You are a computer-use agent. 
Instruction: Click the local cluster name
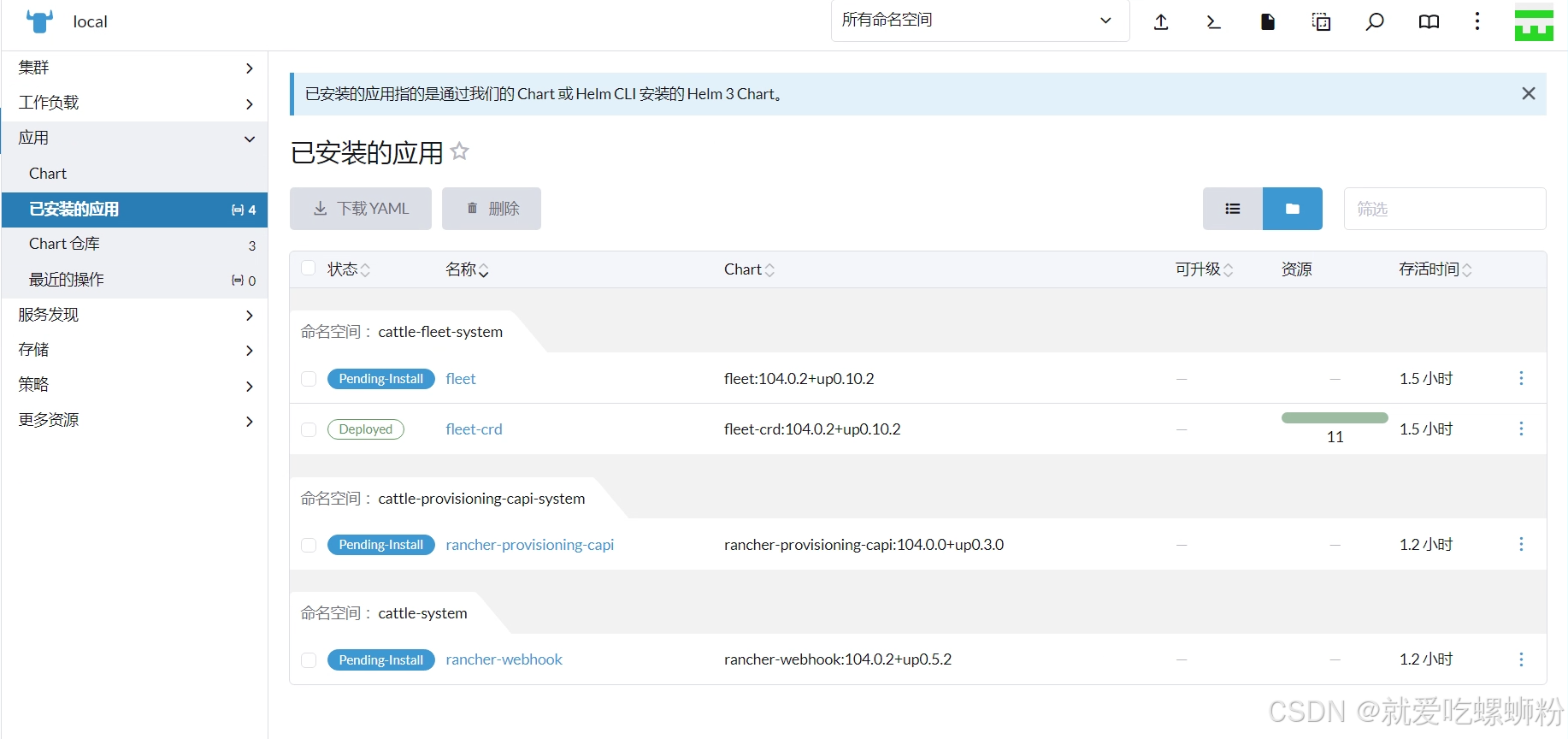(x=90, y=22)
